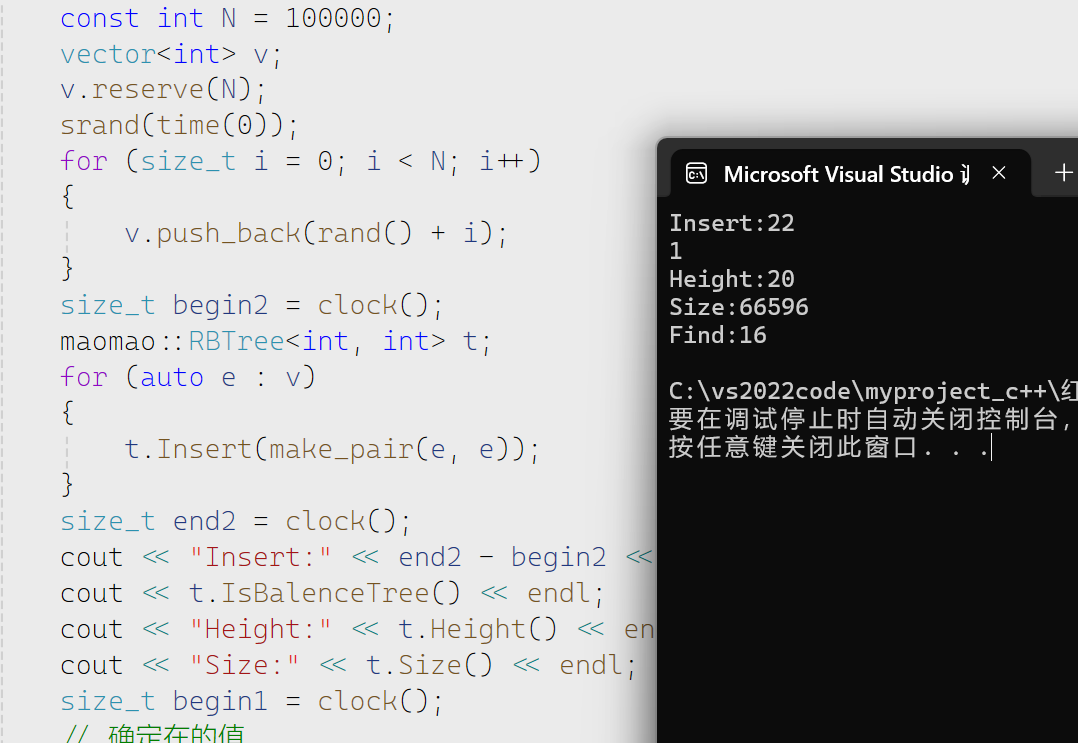Click the 'for (size_t i = 0; i < N; i++)' line
This screenshot has width=1078, height=743.
(301, 162)
